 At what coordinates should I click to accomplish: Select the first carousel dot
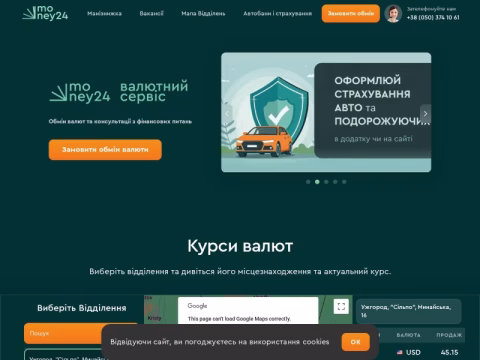(308, 182)
